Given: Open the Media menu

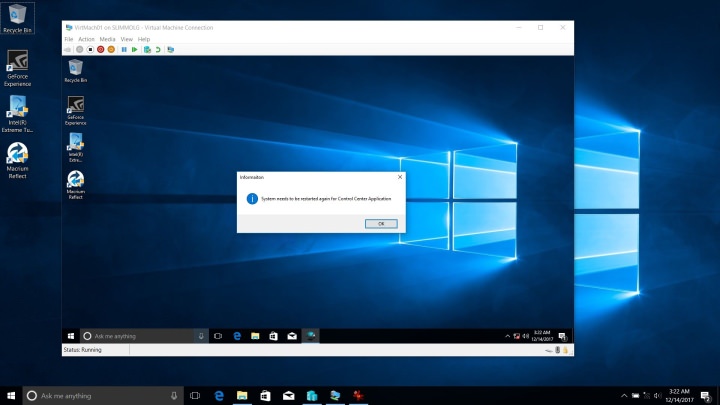Looking at the screenshot, I should pyautogui.click(x=107, y=39).
